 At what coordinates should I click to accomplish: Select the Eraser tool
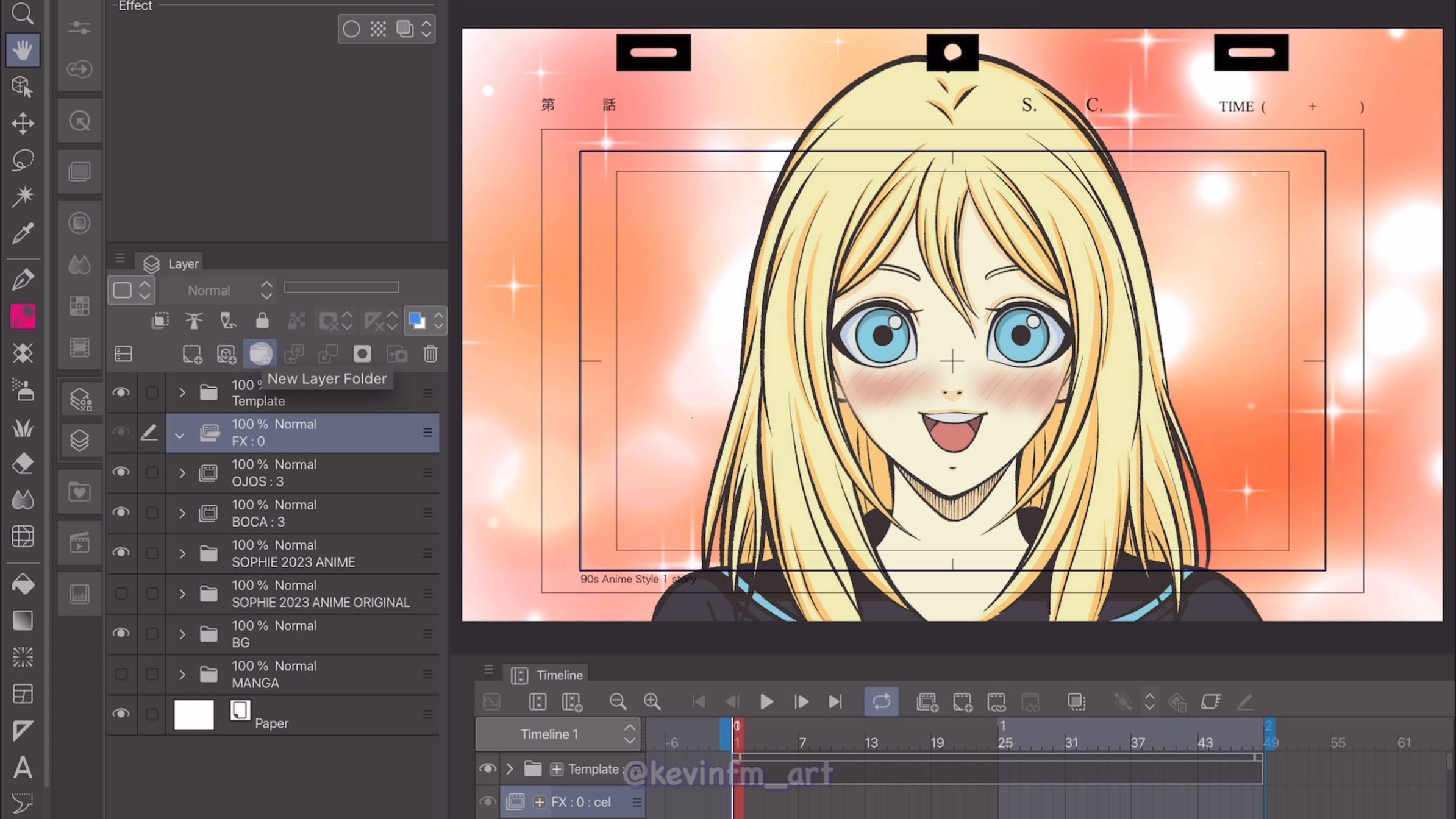pos(23,464)
